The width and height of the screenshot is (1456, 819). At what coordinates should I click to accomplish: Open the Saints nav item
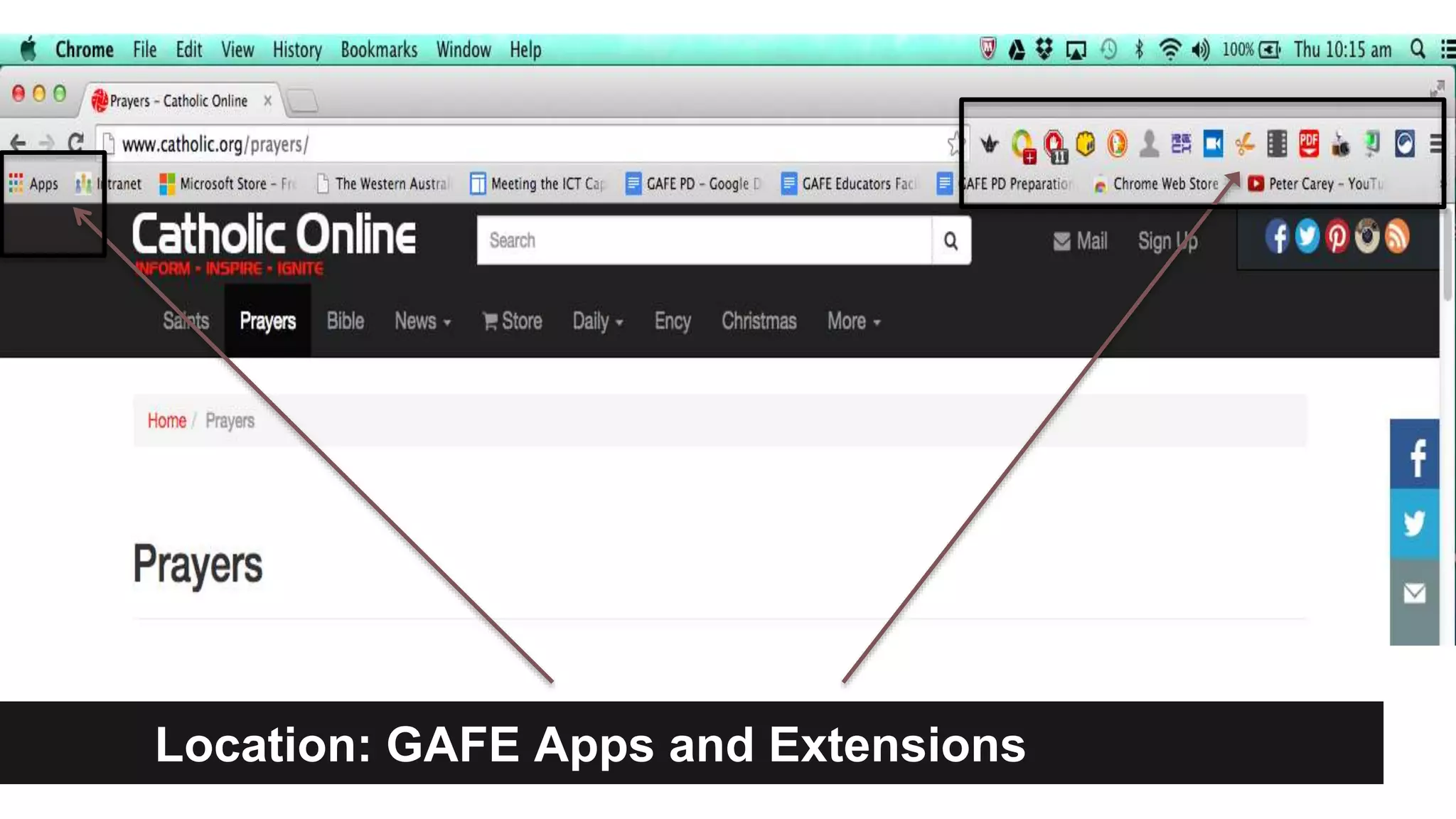coord(186,321)
